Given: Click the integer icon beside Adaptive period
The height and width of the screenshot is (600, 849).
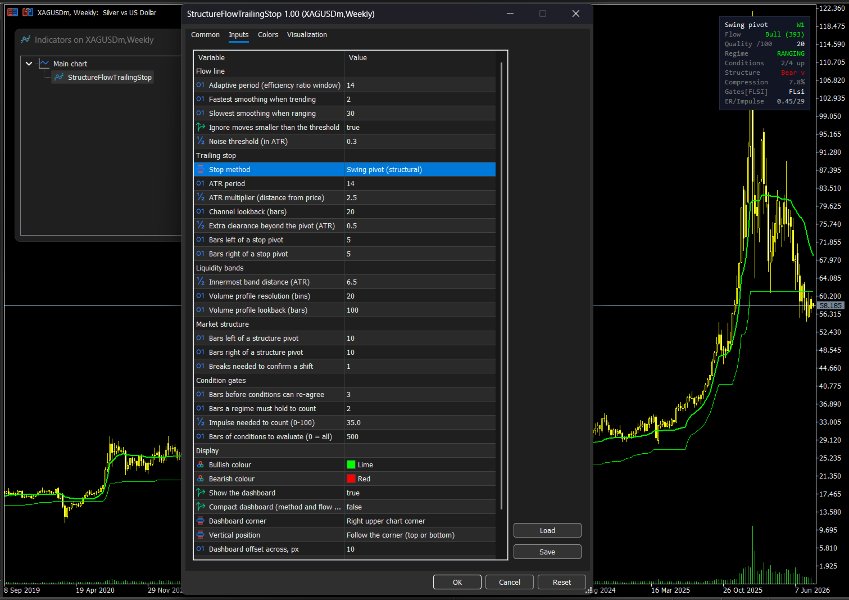Looking at the screenshot, I should coord(201,85).
